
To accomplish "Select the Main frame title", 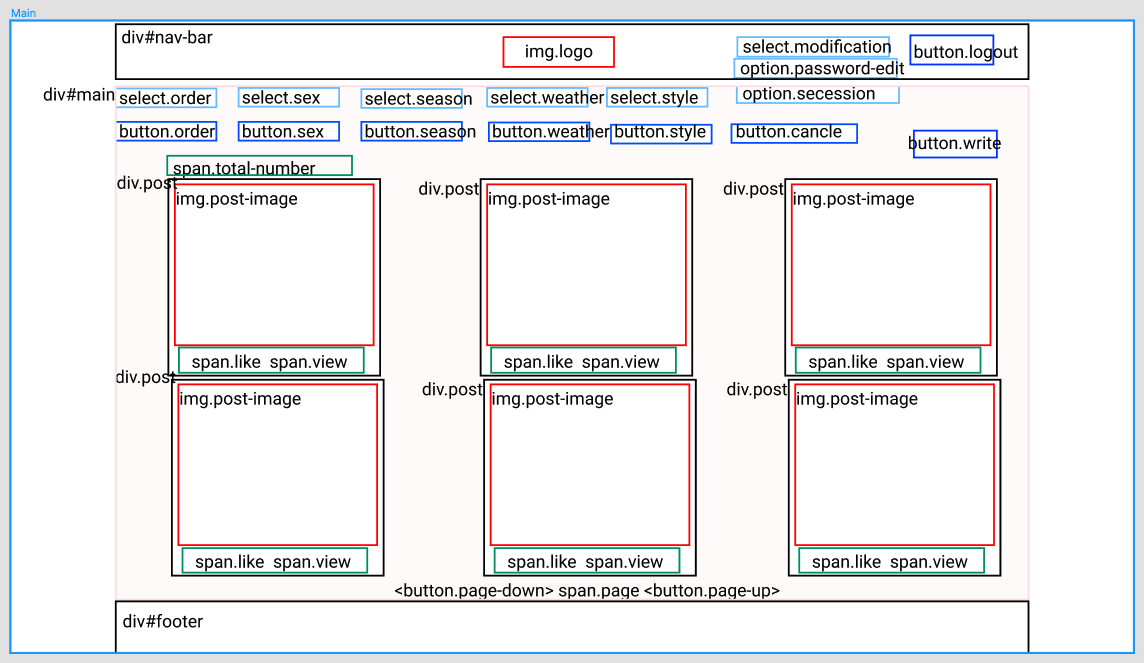I will [23, 12].
